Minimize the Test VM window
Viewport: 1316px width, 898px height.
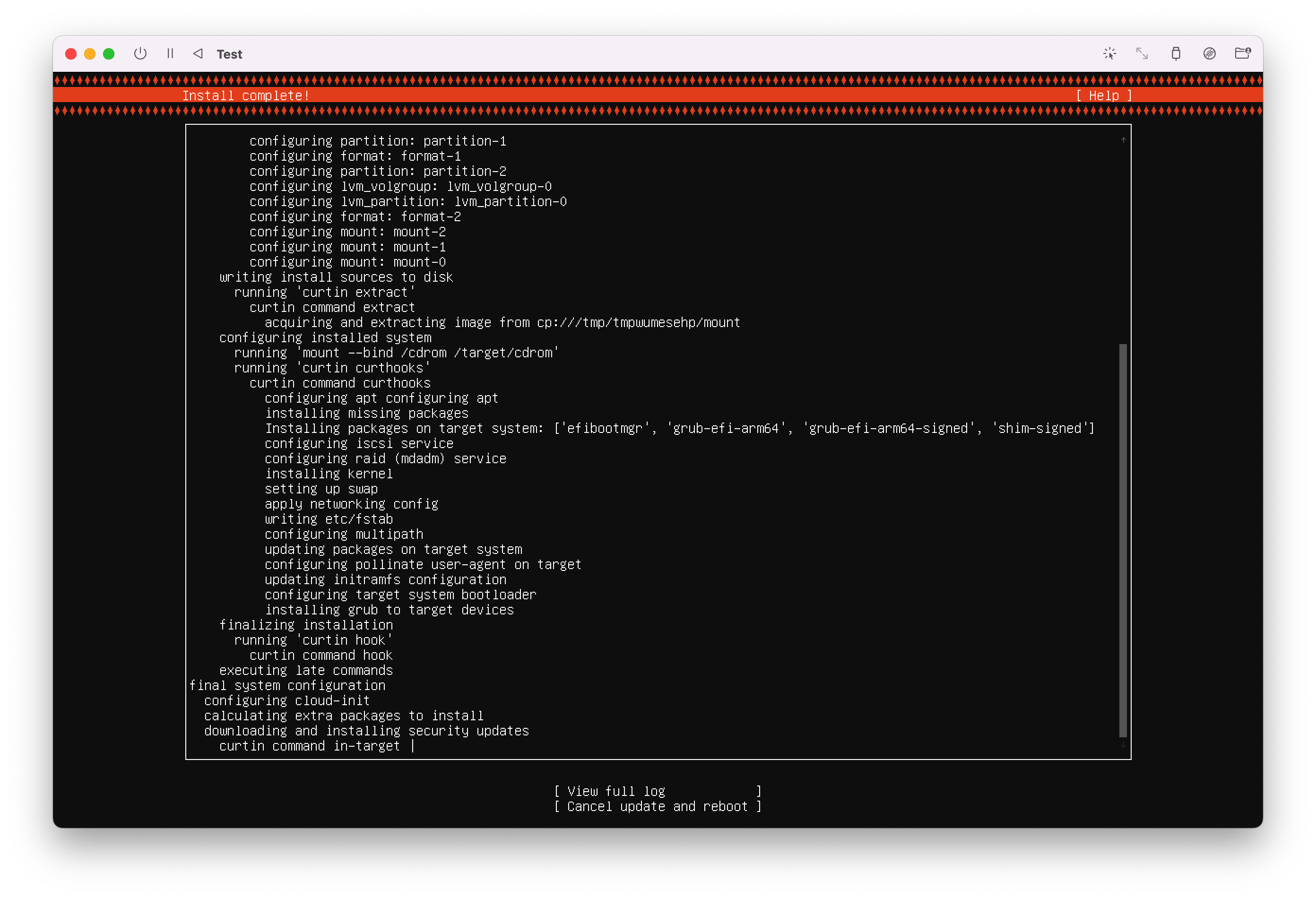90,54
